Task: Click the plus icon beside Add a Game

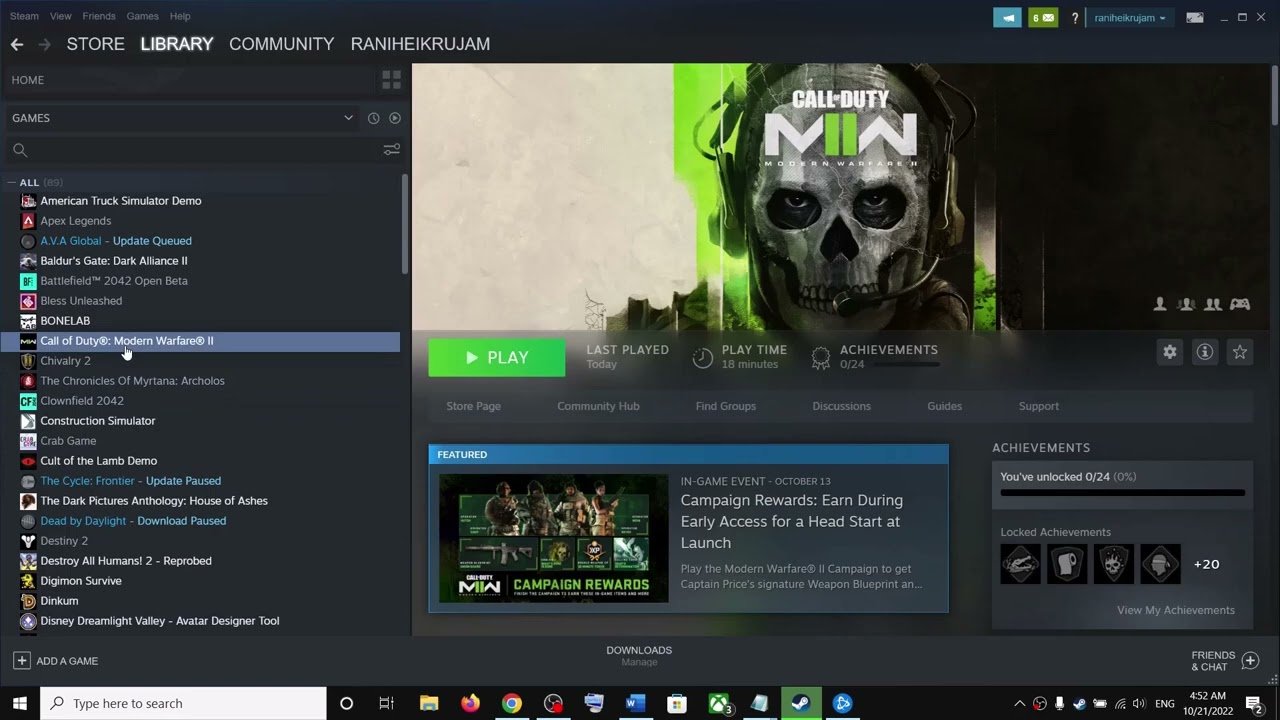Action: pos(21,661)
